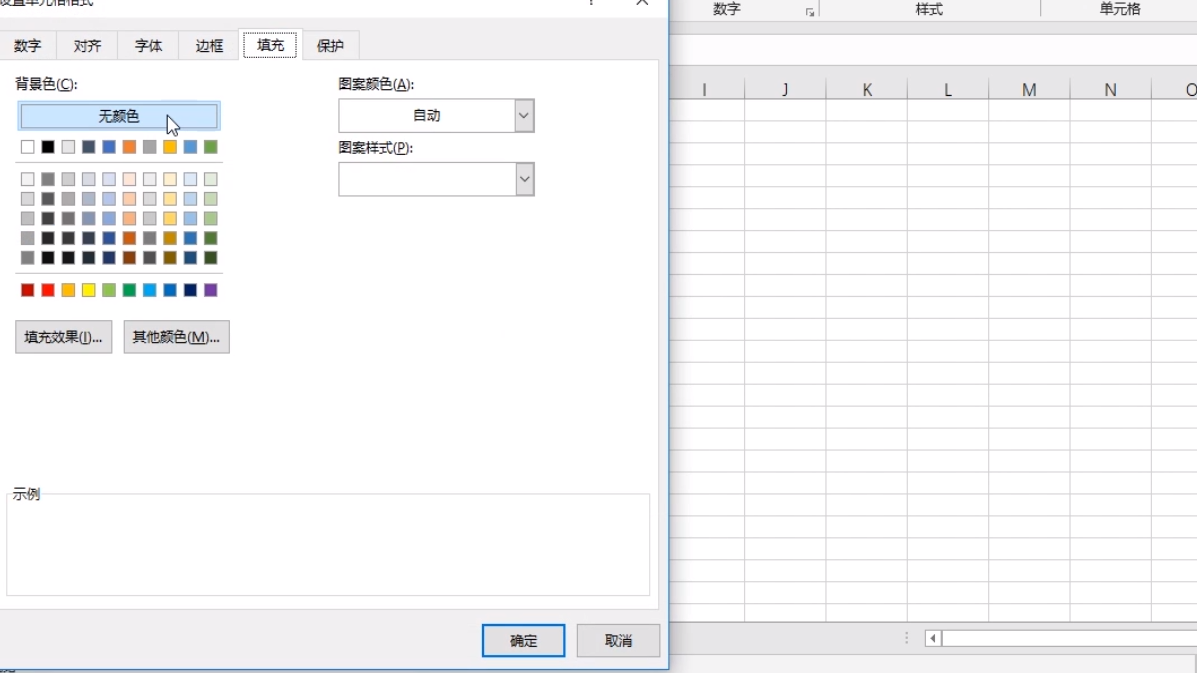Screen dimensions: 1197x673
Task: Click the 确定 button
Action: coord(523,641)
